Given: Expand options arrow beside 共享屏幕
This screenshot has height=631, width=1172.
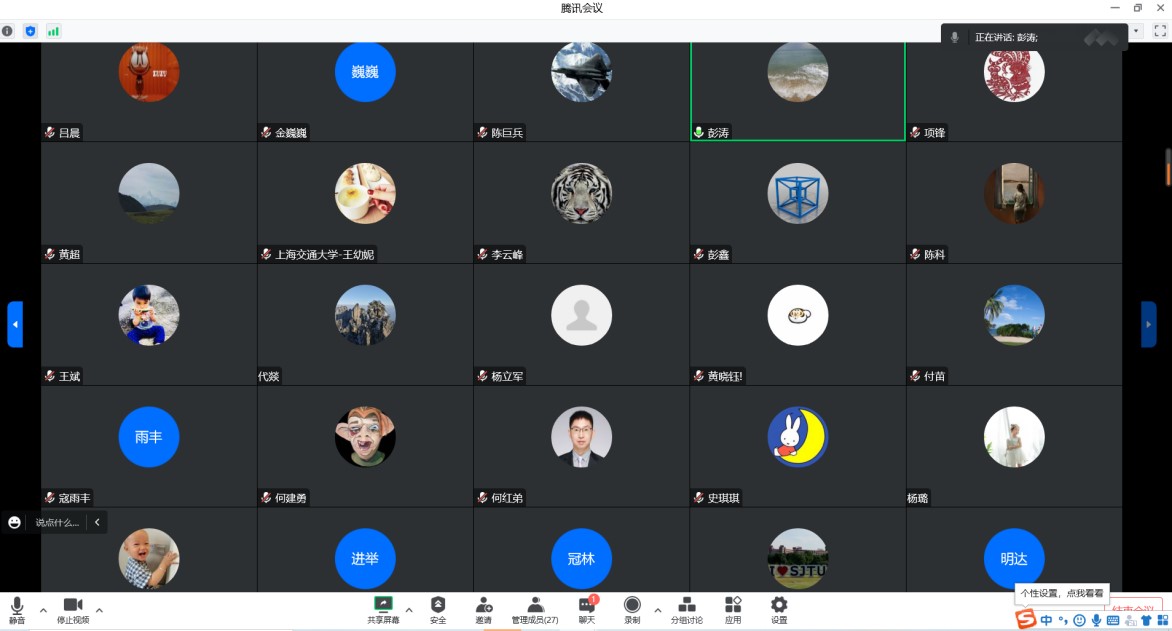Looking at the screenshot, I should 409,609.
